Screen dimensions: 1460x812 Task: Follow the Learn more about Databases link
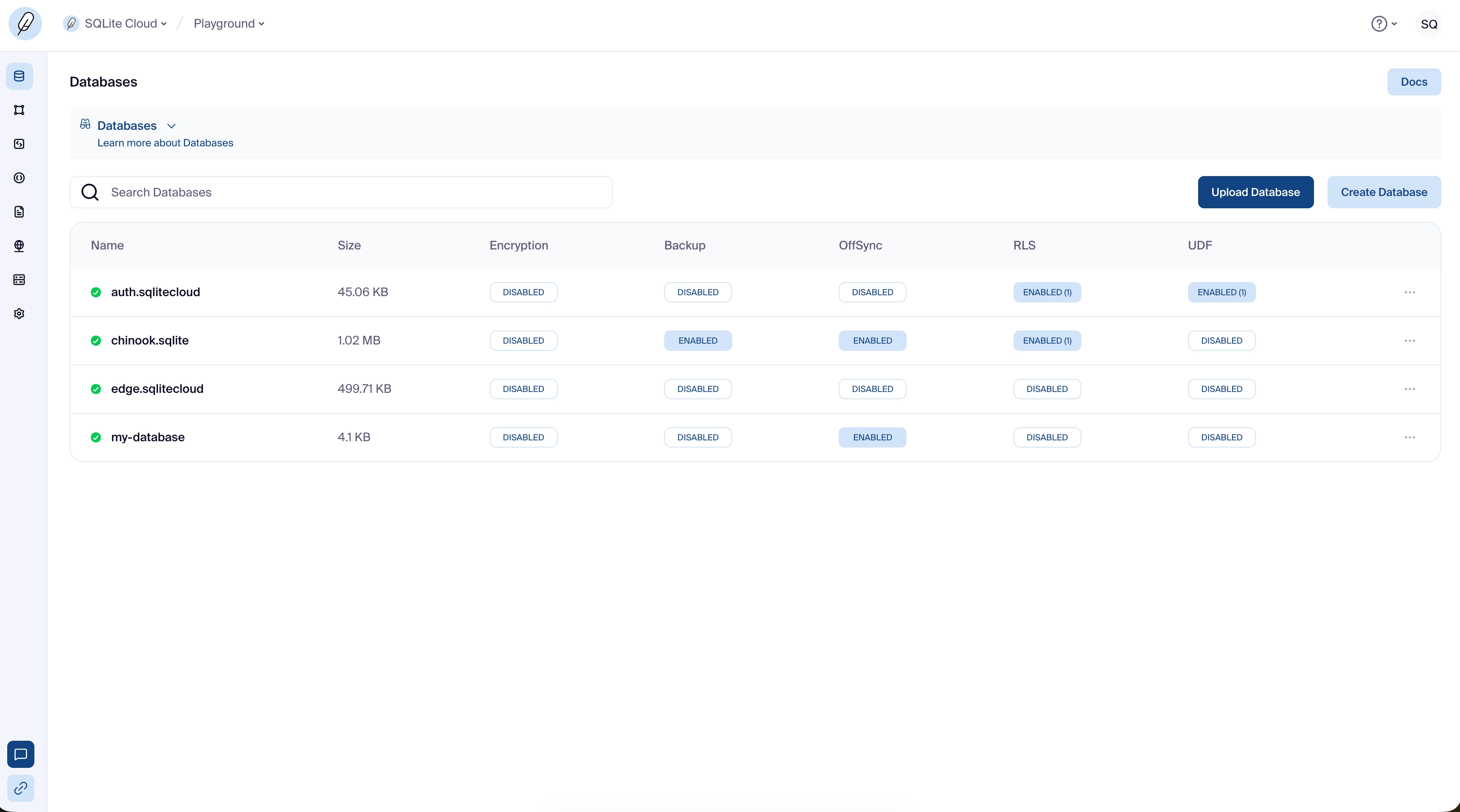click(165, 143)
